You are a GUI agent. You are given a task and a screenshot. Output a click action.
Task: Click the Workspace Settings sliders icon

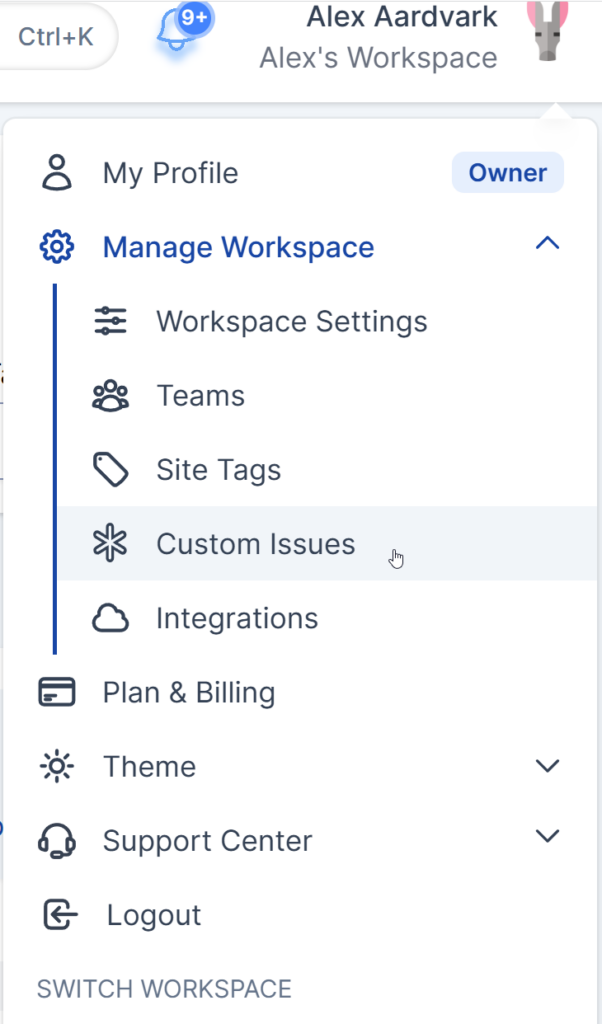(x=110, y=321)
